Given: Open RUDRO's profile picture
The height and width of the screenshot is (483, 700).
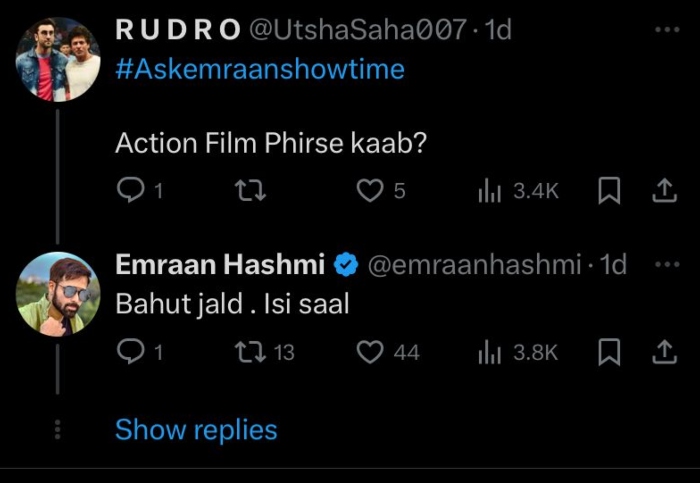Looking at the screenshot, I should (x=58, y=59).
